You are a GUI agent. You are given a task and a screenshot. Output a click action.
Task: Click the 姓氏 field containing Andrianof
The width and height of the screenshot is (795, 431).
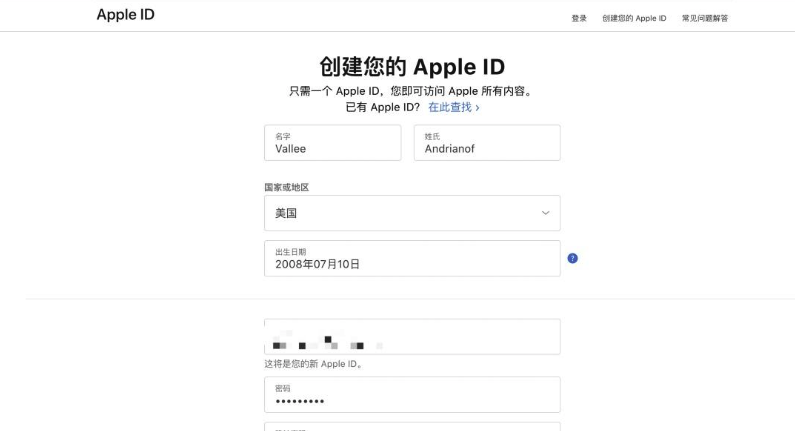(487, 143)
